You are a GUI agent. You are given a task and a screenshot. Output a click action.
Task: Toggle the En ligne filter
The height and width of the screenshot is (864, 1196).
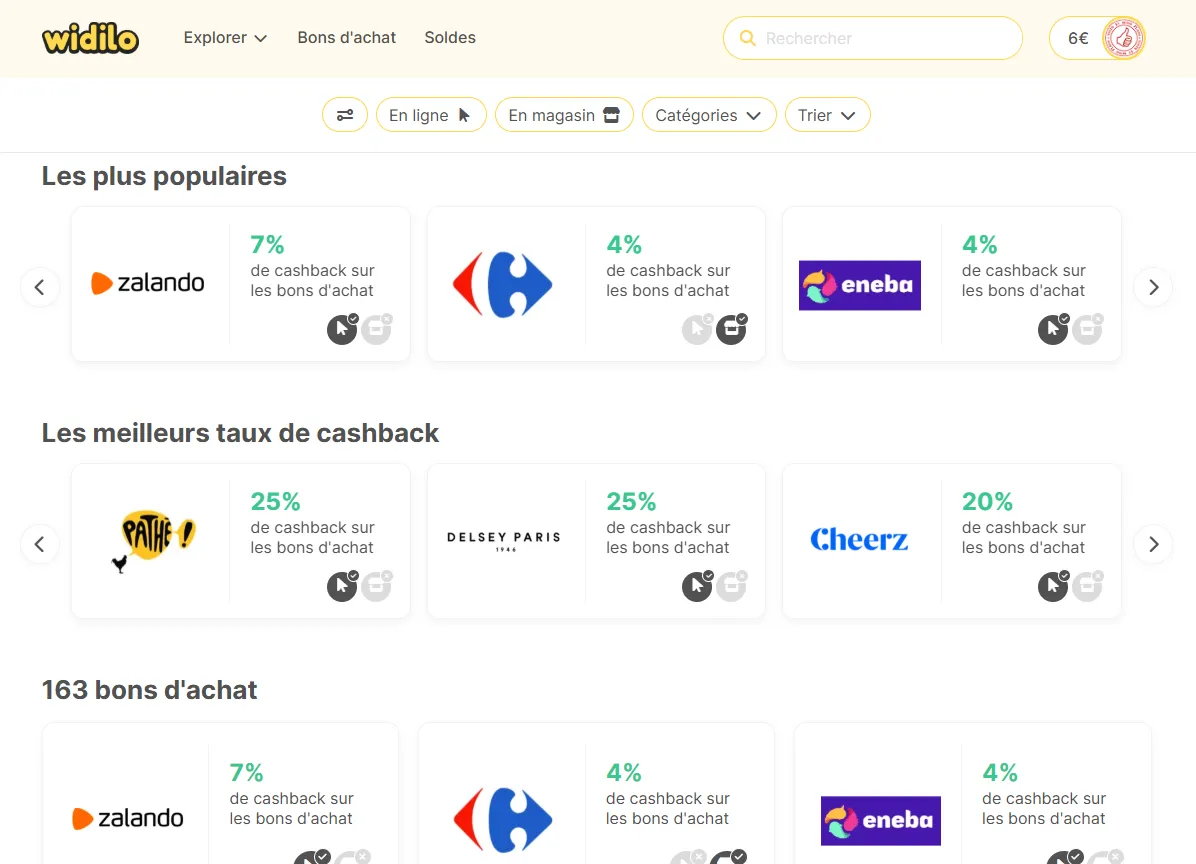tap(431, 115)
